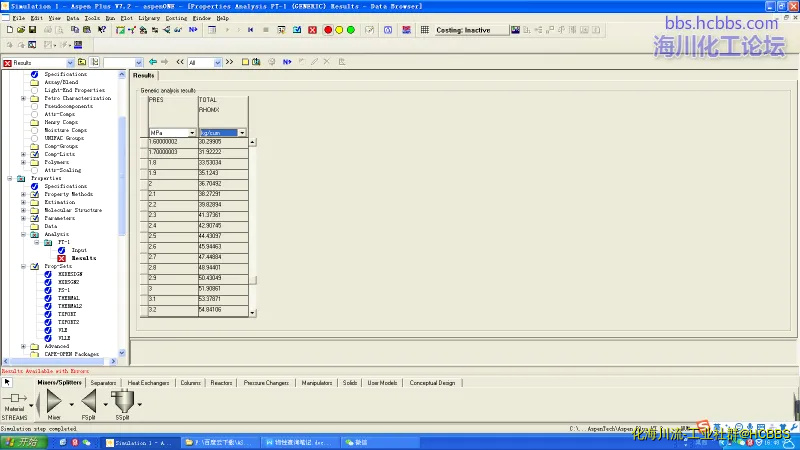Open the Tools menu

92,18
